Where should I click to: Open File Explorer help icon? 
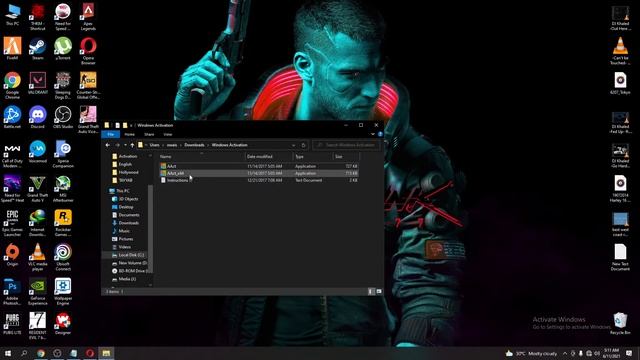point(380,134)
